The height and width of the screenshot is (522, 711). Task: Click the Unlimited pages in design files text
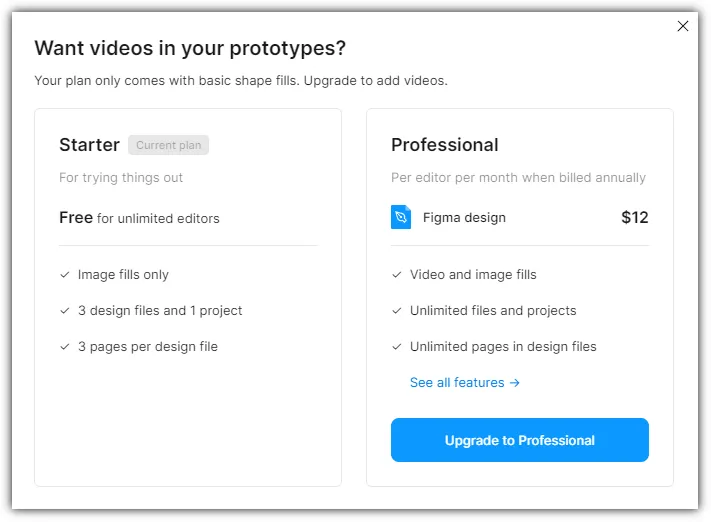point(503,346)
